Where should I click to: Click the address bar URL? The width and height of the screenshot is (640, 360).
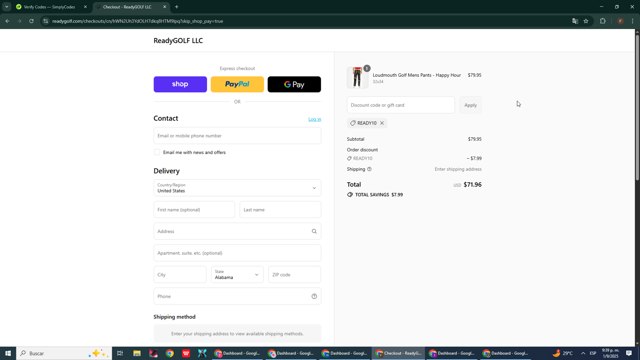138,21
